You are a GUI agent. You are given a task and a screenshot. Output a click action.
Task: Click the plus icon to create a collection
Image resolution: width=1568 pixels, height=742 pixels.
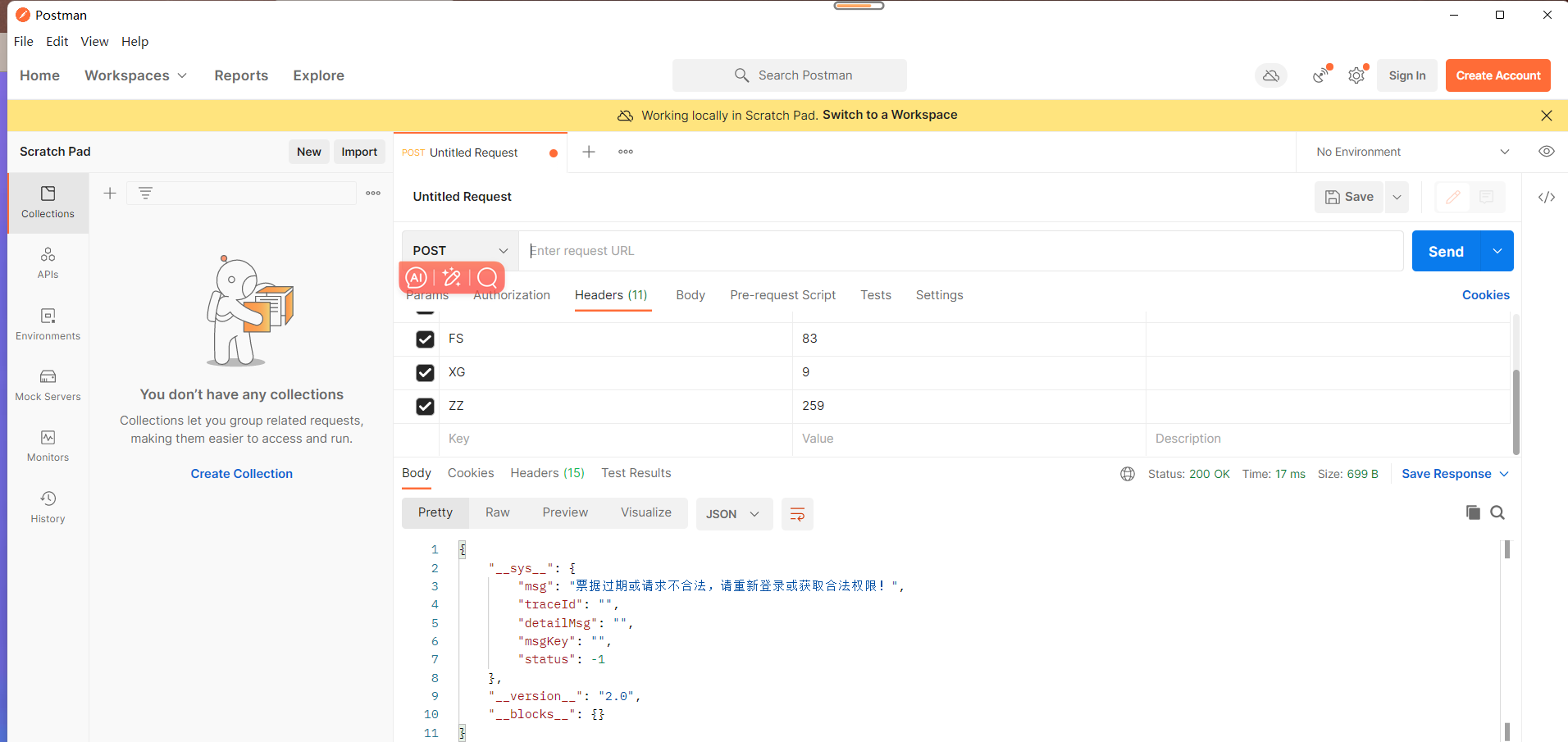point(110,193)
